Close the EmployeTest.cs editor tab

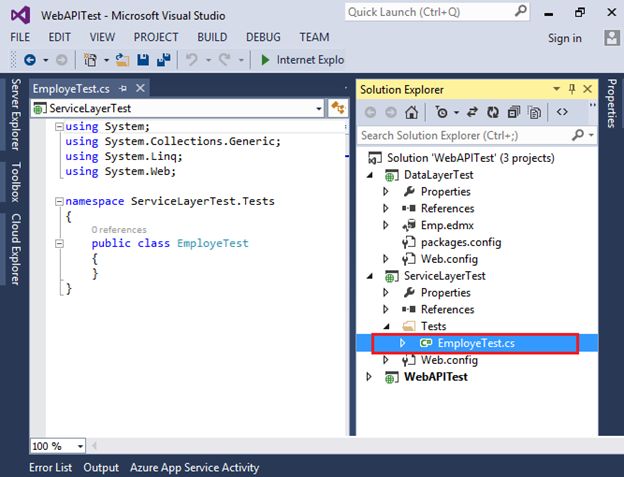[140, 88]
